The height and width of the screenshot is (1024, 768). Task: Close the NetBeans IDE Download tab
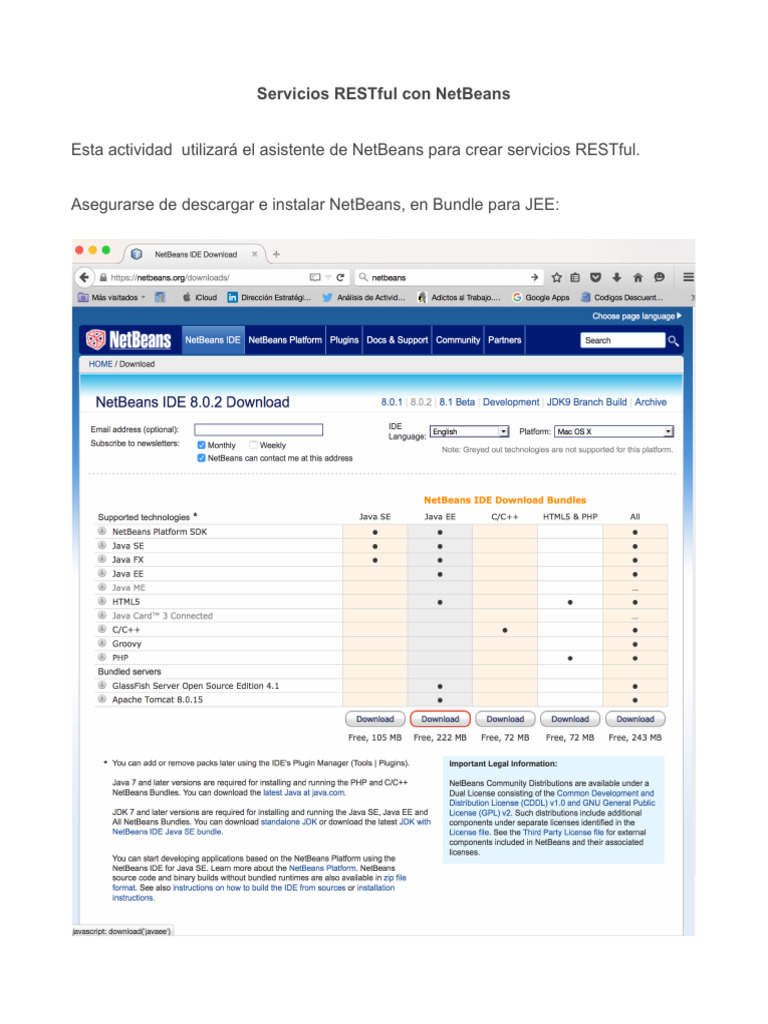(x=255, y=254)
